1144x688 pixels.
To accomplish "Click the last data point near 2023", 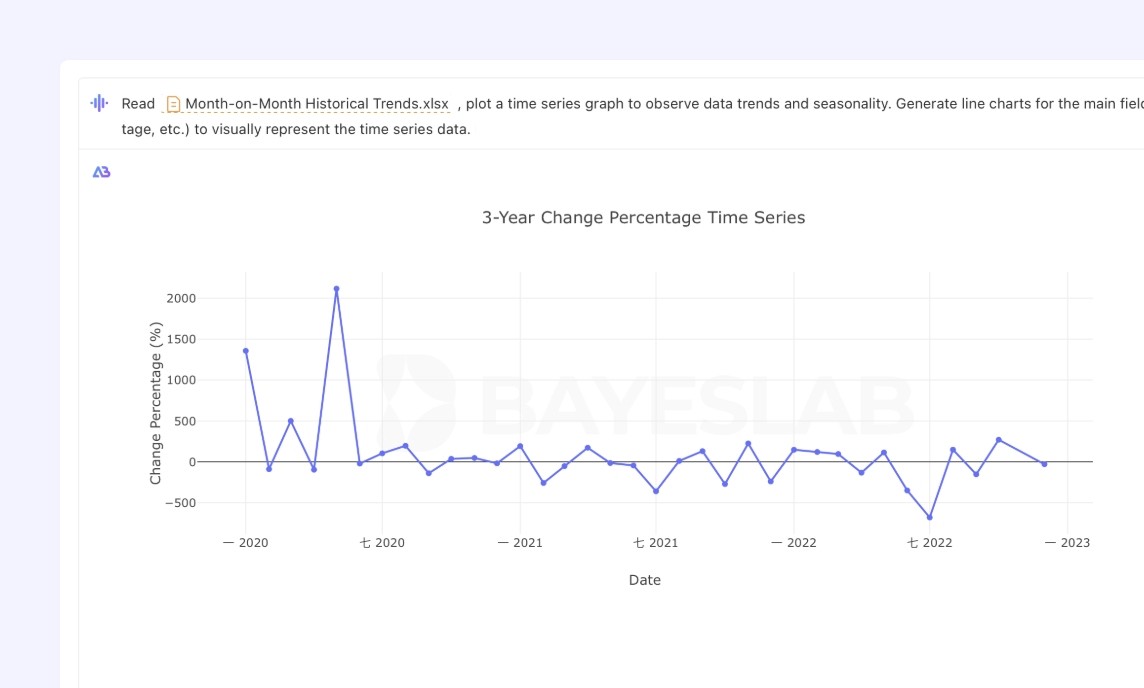I will point(1044,464).
